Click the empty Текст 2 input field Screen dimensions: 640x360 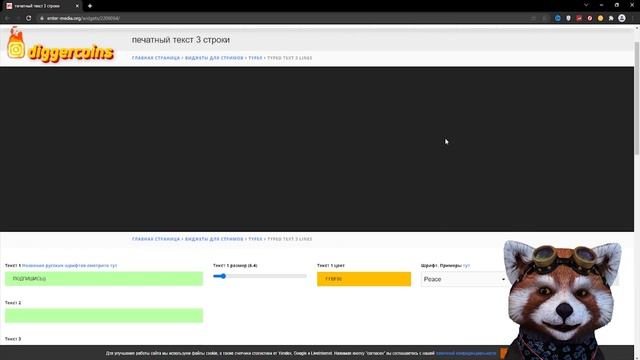coord(104,316)
